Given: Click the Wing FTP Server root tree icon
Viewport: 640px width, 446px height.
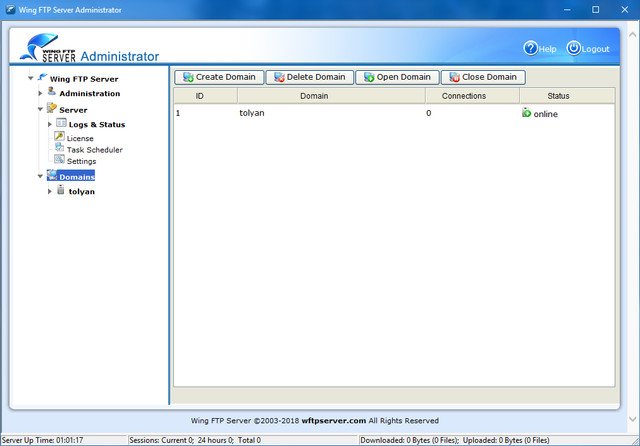Looking at the screenshot, I should click(x=42, y=77).
